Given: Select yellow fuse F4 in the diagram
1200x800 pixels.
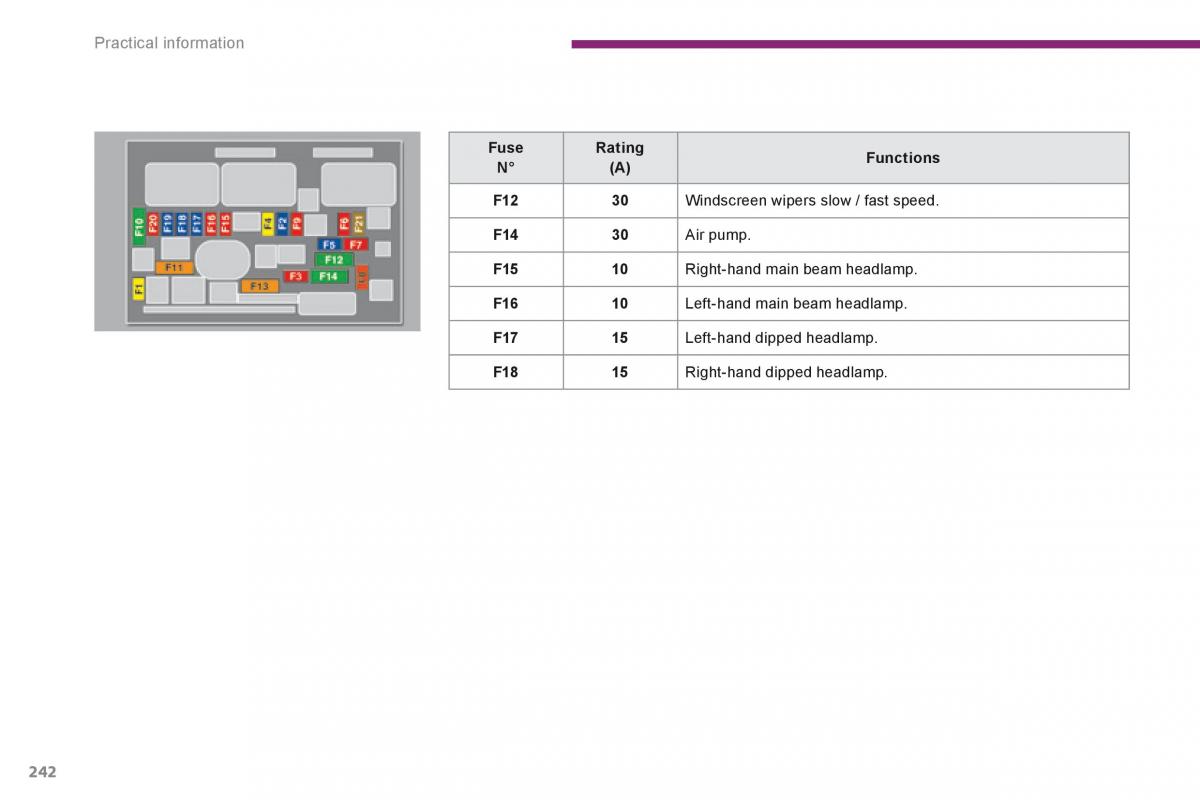Looking at the screenshot, I should [x=268, y=224].
